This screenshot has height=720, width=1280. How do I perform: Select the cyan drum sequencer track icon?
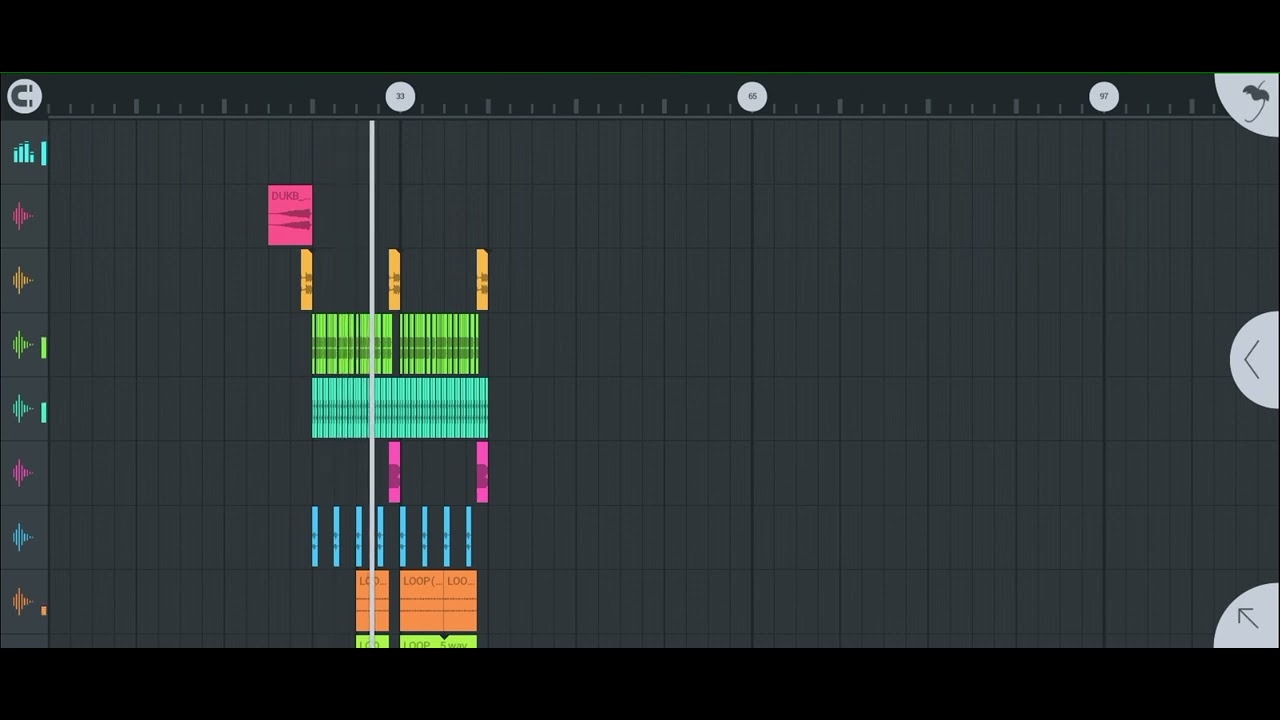coord(24,153)
